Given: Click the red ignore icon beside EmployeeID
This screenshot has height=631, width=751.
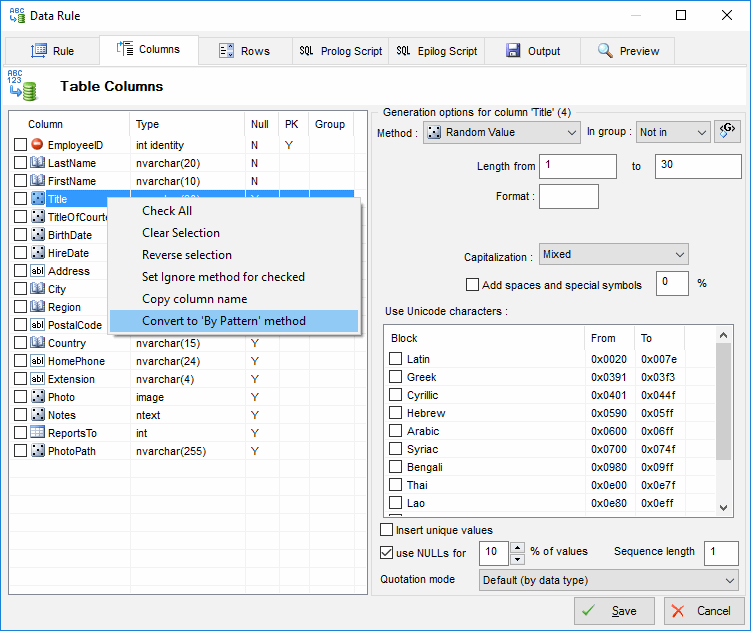Looking at the screenshot, I should pos(37,144).
